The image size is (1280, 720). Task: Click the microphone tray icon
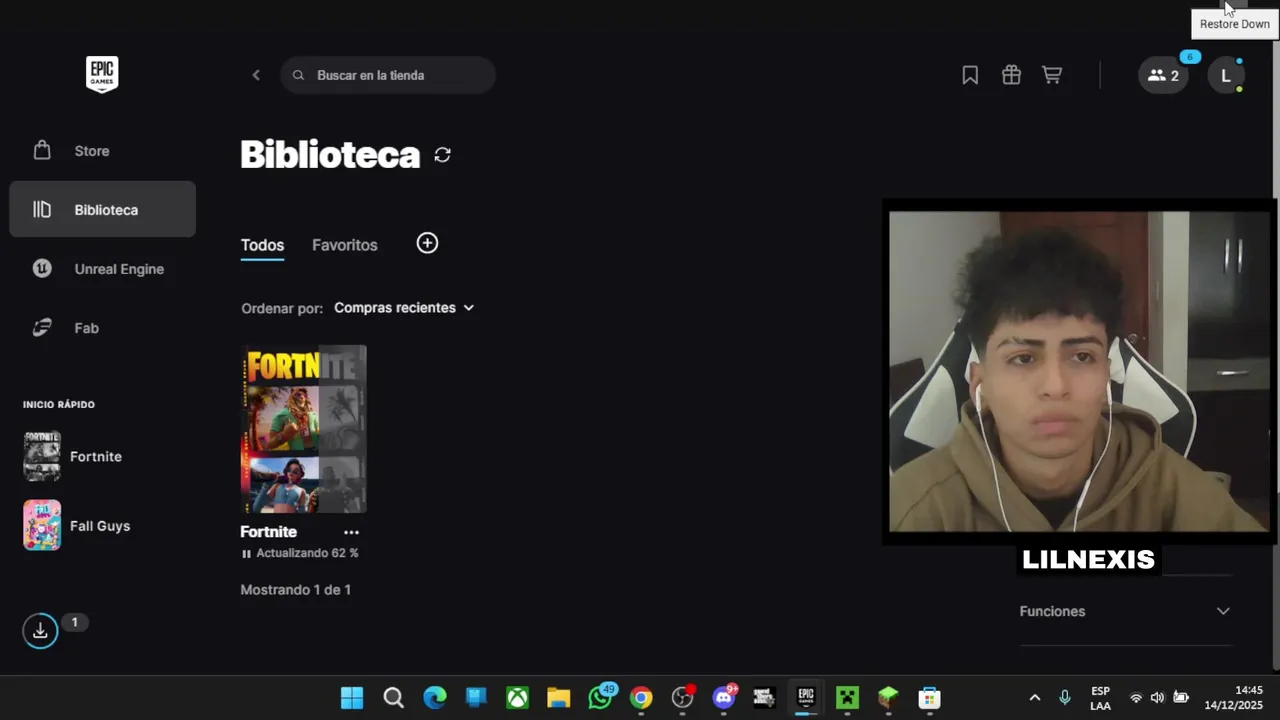tap(1065, 698)
